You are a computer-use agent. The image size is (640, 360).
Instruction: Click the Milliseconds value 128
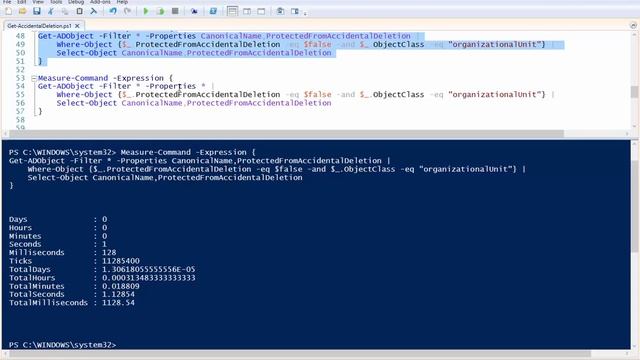click(x=109, y=253)
